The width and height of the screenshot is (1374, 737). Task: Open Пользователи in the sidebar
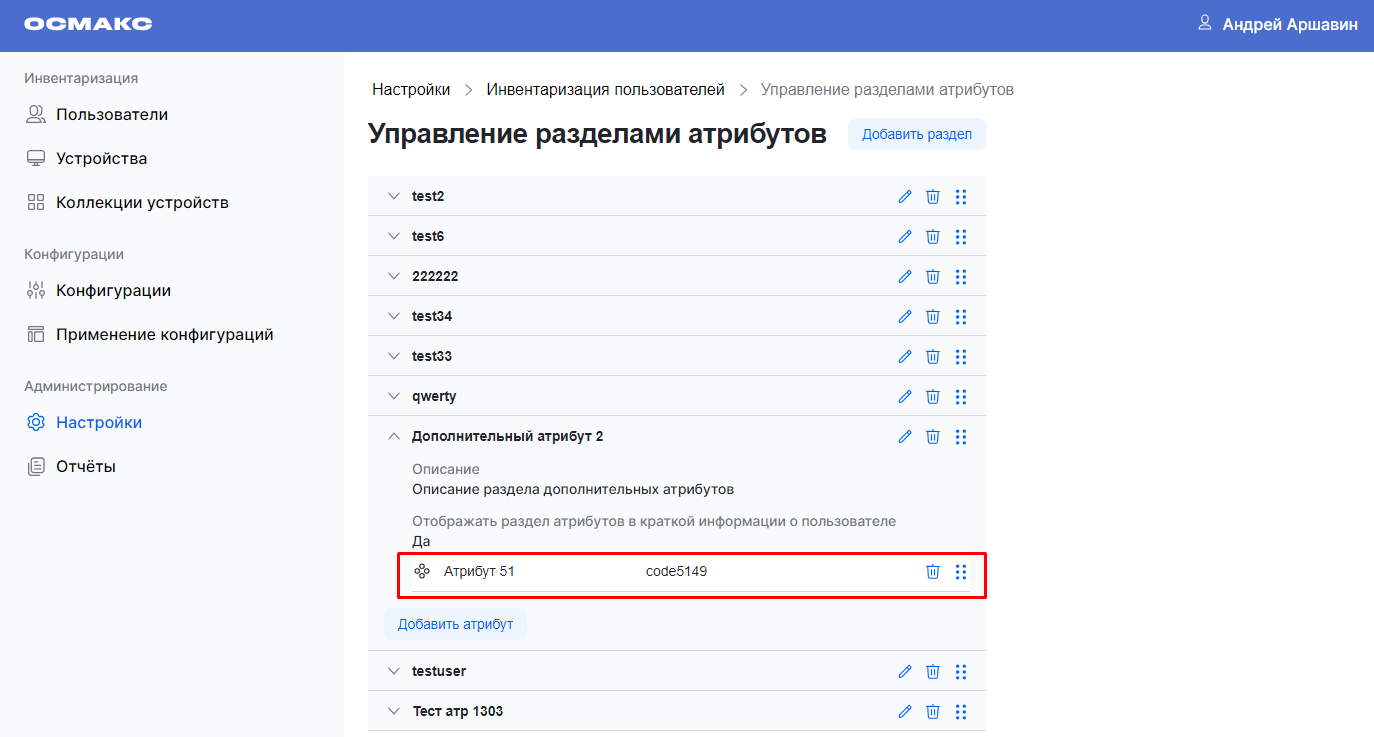(111, 115)
